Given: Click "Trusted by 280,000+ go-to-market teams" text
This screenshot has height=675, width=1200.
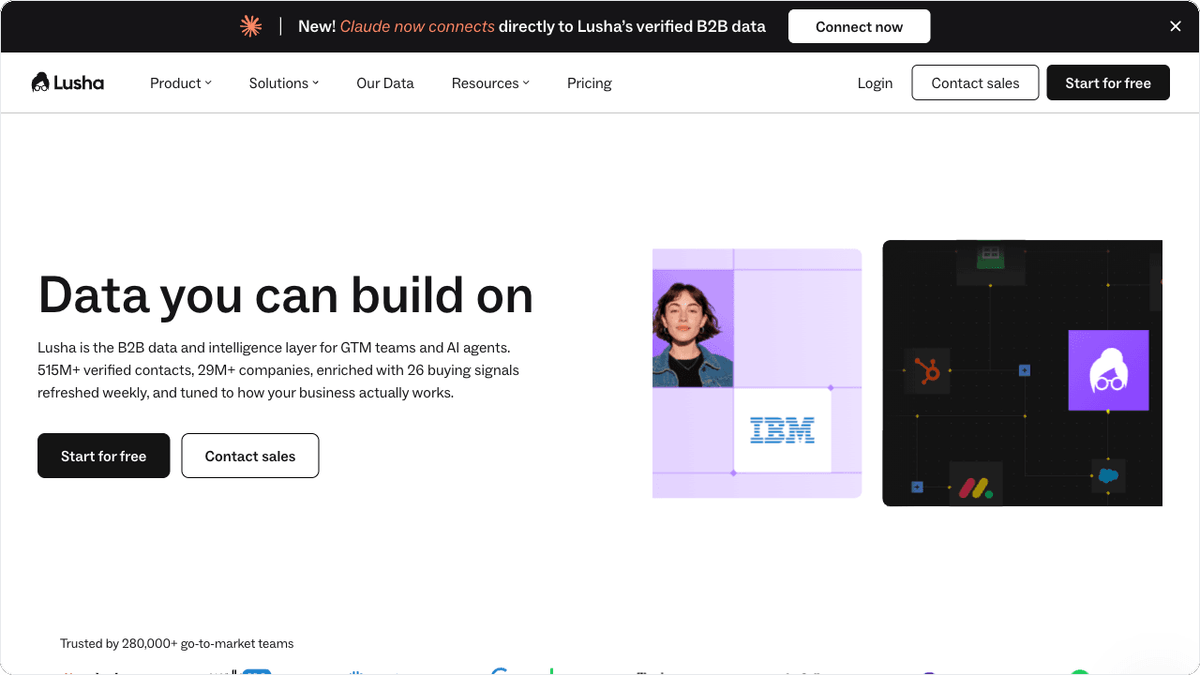Looking at the screenshot, I should tap(177, 643).
